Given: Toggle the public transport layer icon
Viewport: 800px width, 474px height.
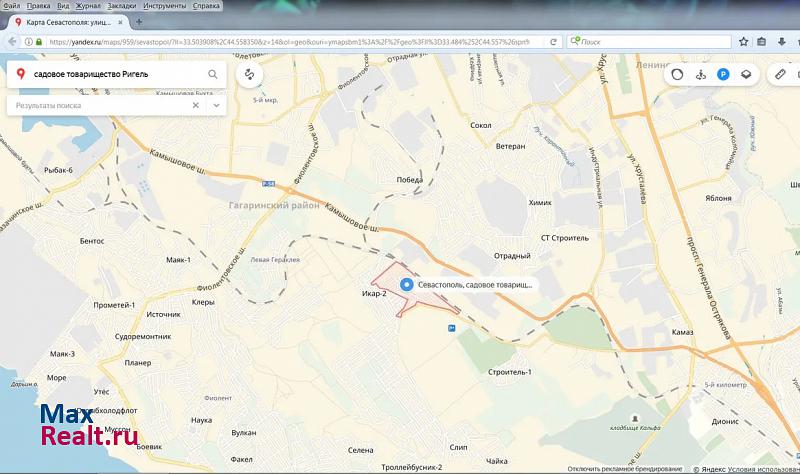Looking at the screenshot, I should click(x=700, y=74).
